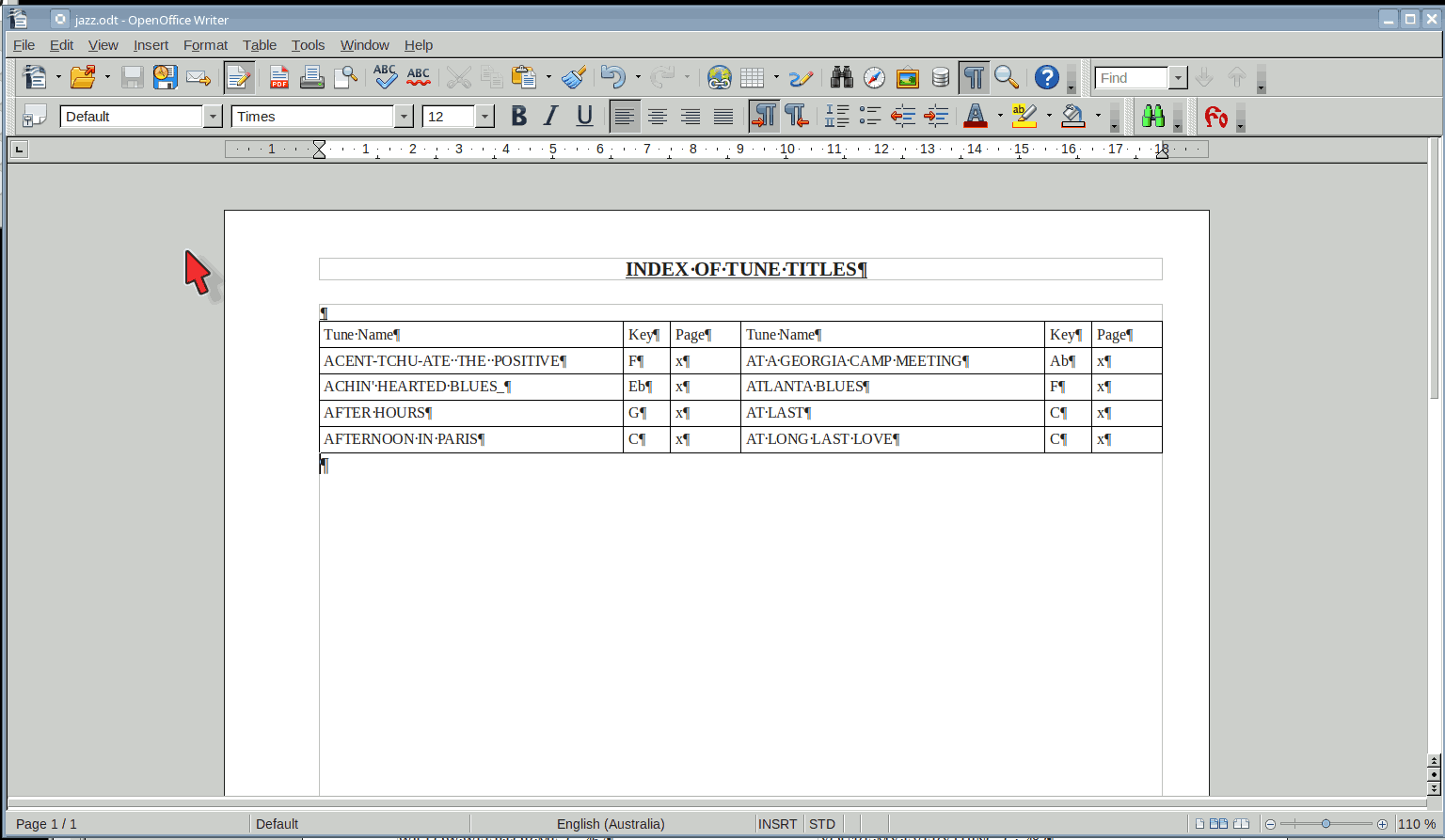This screenshot has width=1445, height=840.
Task: Open the Font Color dropdown arrow
Action: [x=1000, y=116]
